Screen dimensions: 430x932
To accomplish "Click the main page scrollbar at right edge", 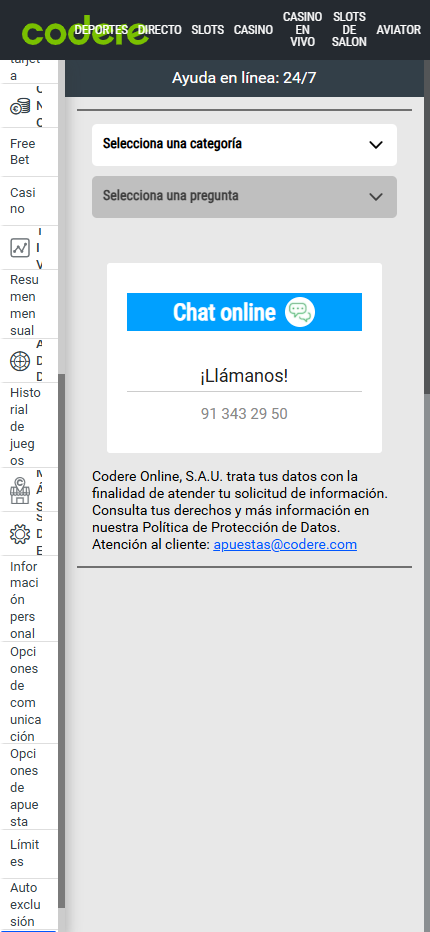I will (427, 226).
